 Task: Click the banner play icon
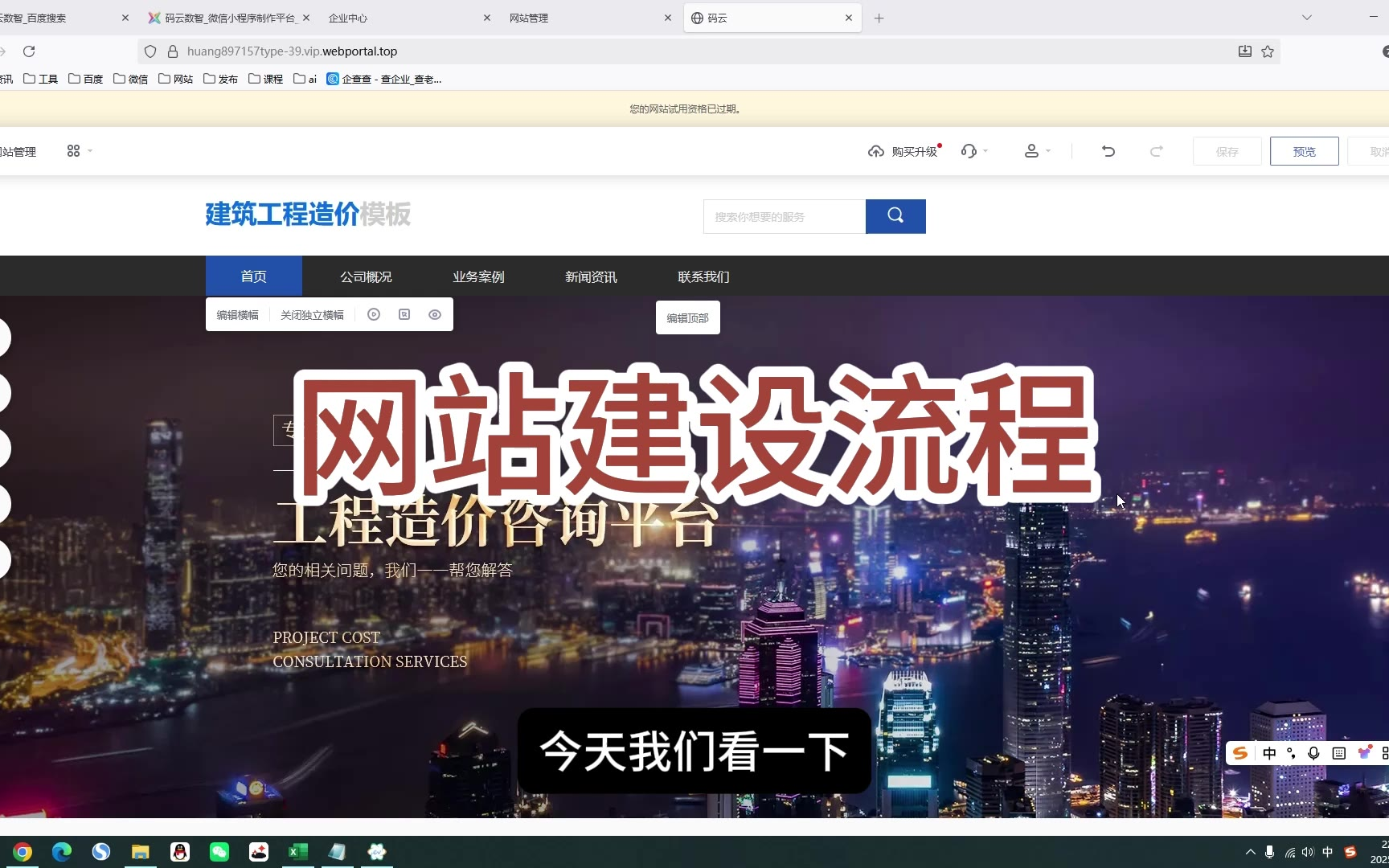[x=374, y=315]
